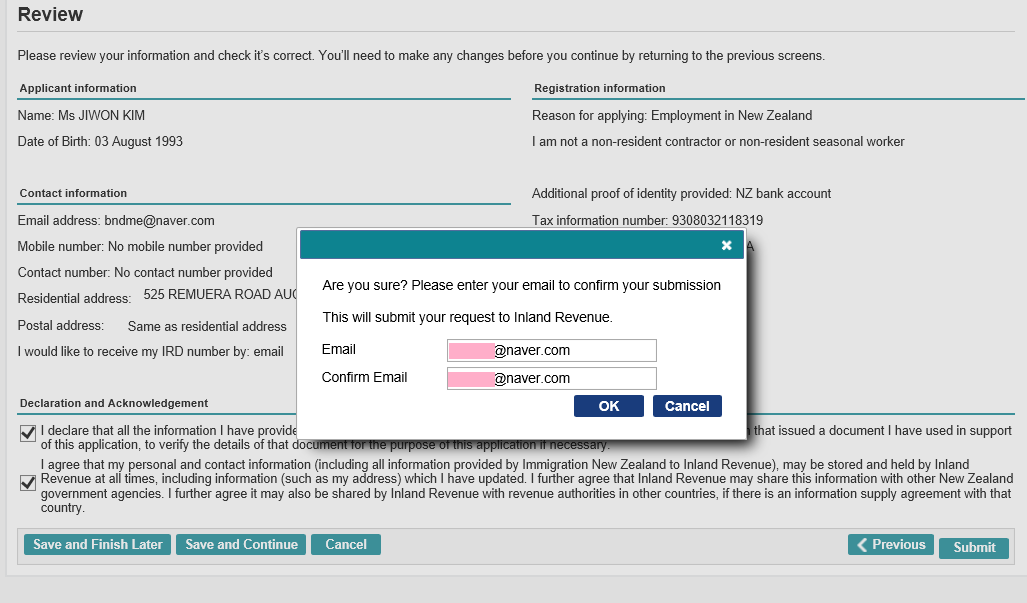Viewport: 1027px width, 603px height.
Task: Select the Registration information section header
Action: pyautogui.click(x=599, y=88)
